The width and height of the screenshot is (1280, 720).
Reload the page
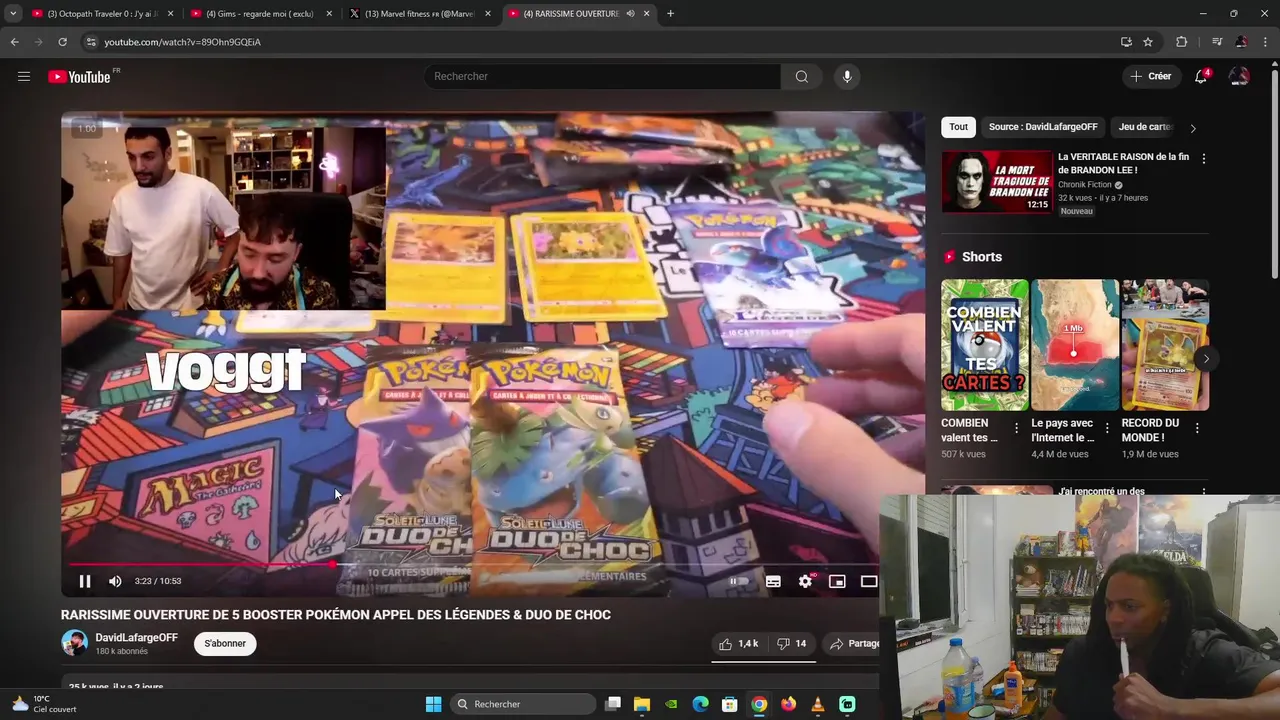click(x=62, y=42)
